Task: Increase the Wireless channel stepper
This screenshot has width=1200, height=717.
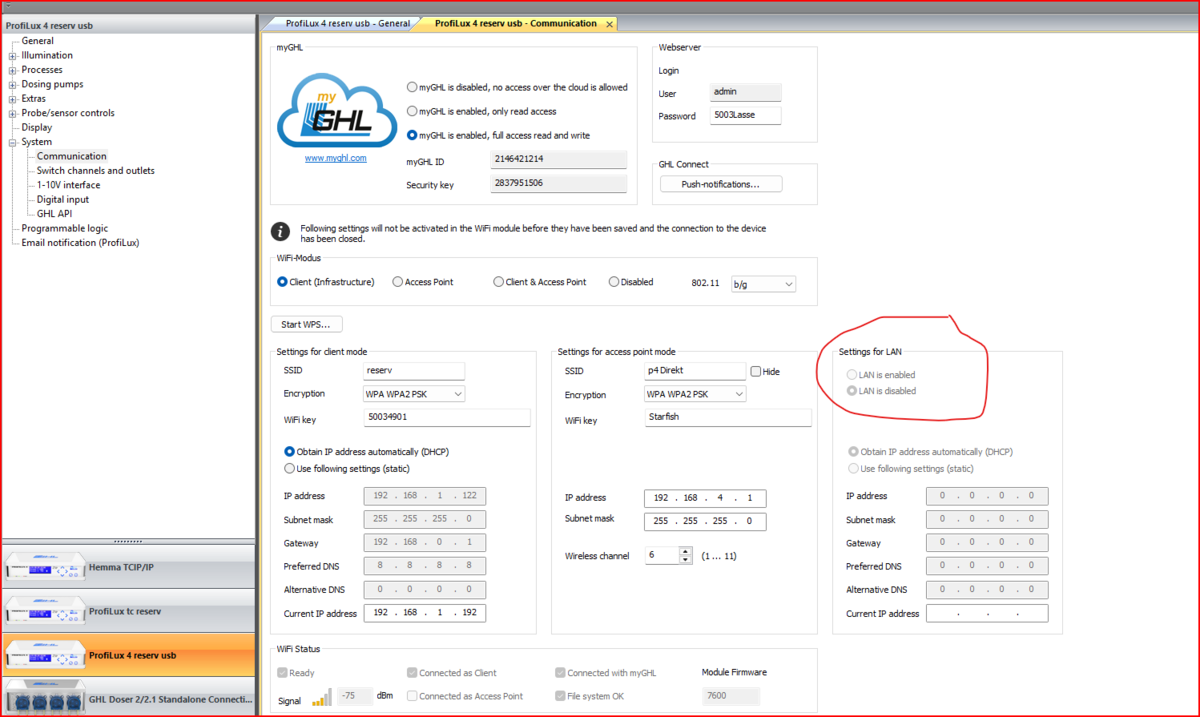Action: click(685, 551)
